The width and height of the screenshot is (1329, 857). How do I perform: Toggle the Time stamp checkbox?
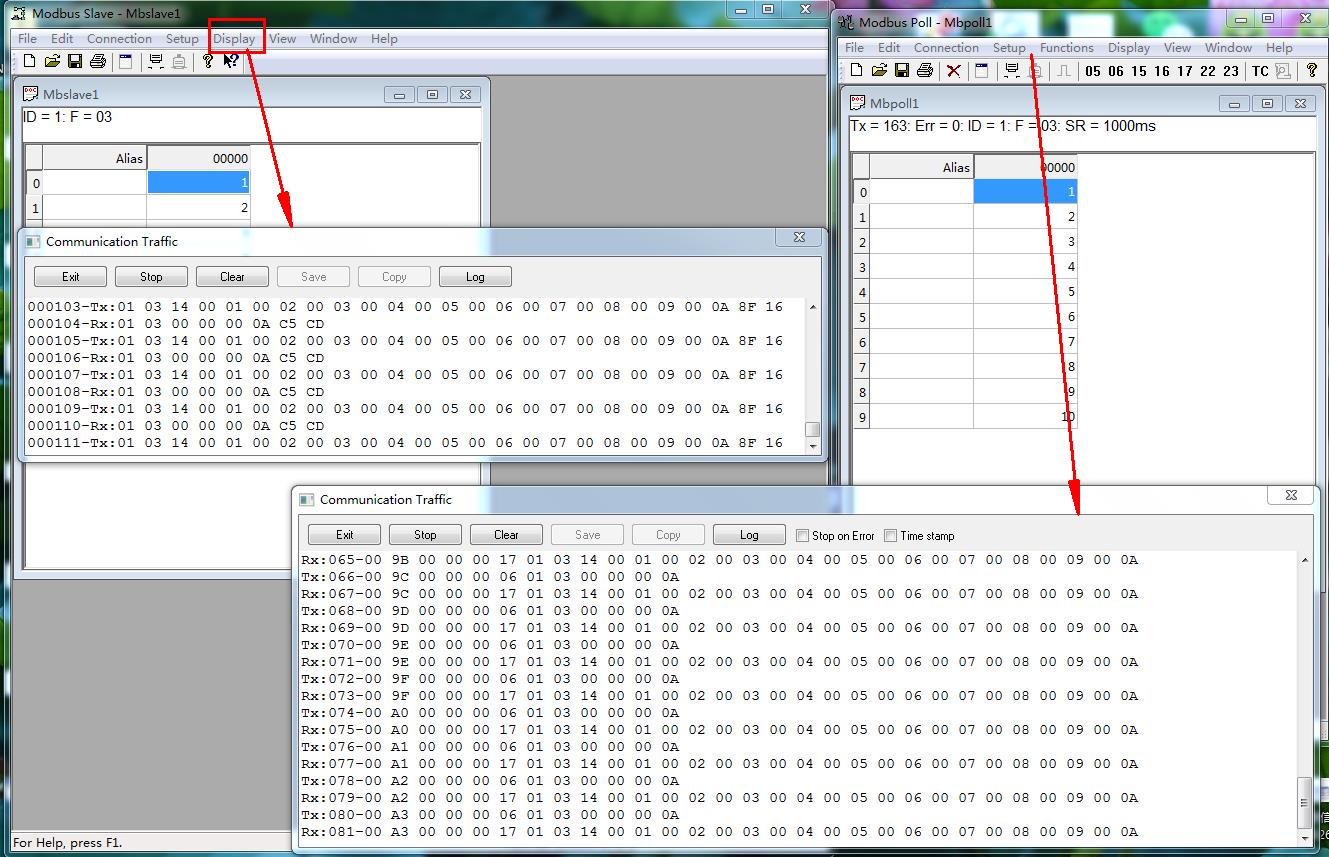[890, 536]
